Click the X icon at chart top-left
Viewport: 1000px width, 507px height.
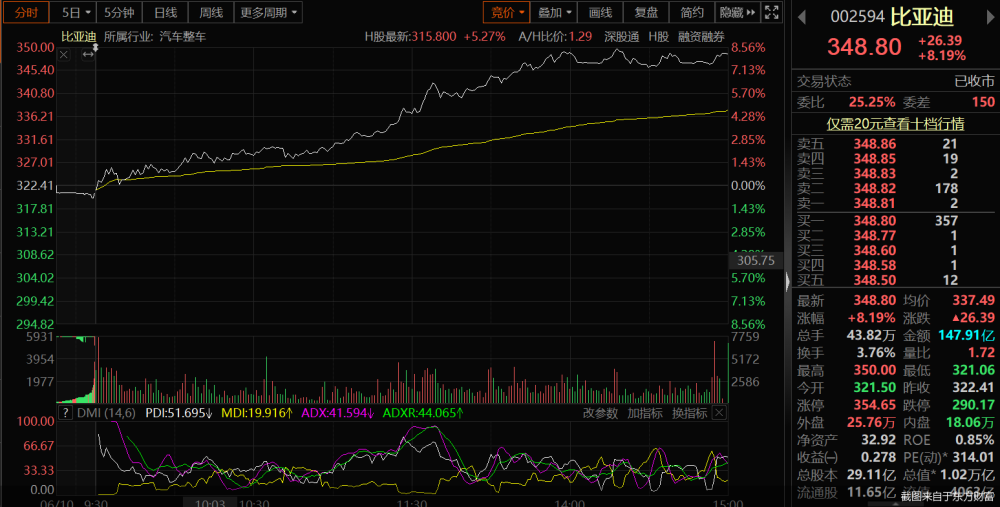[64, 55]
